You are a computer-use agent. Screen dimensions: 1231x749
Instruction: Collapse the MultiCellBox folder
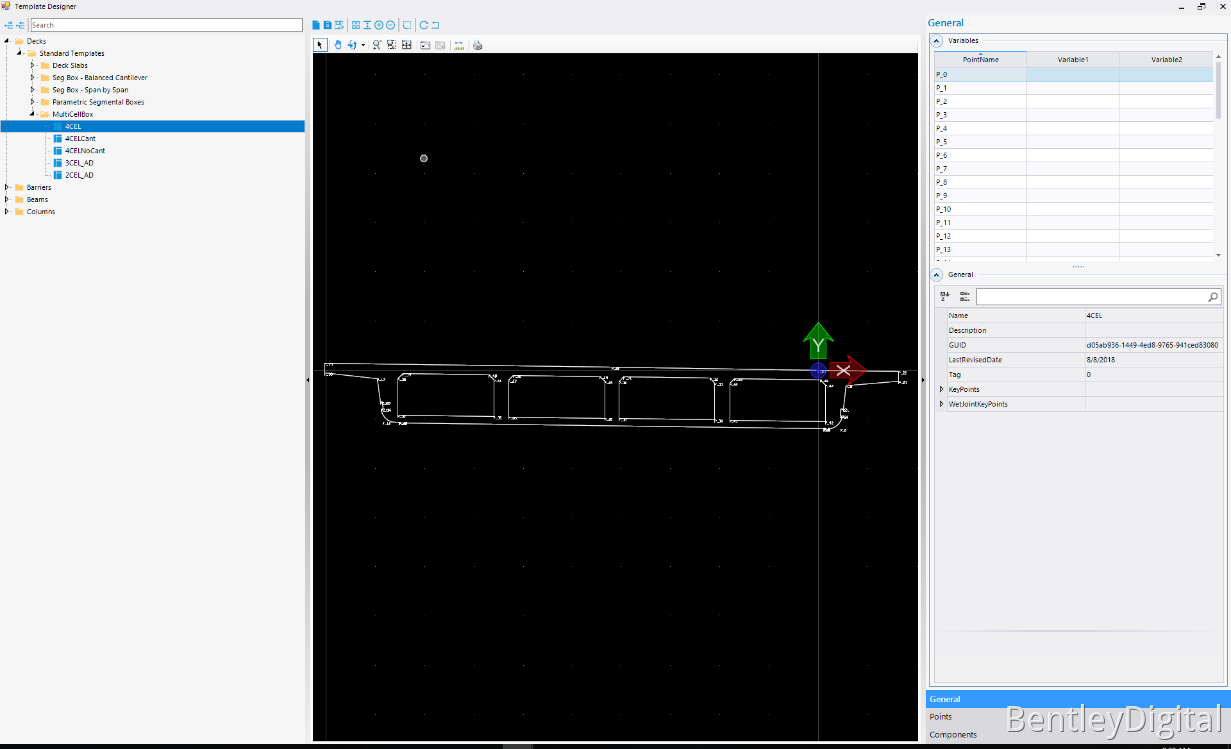pyautogui.click(x=33, y=114)
